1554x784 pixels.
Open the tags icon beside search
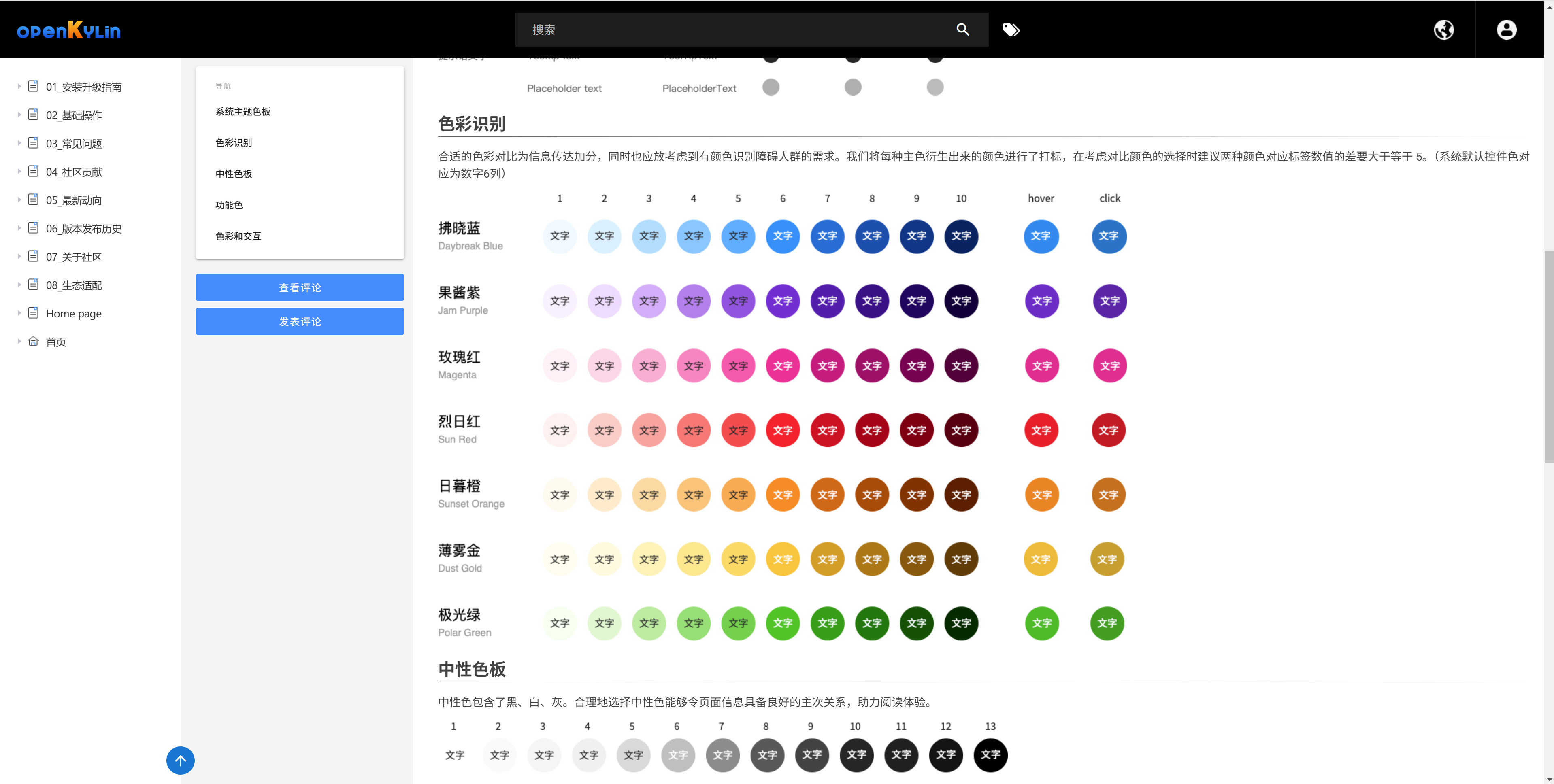pos(1011,30)
